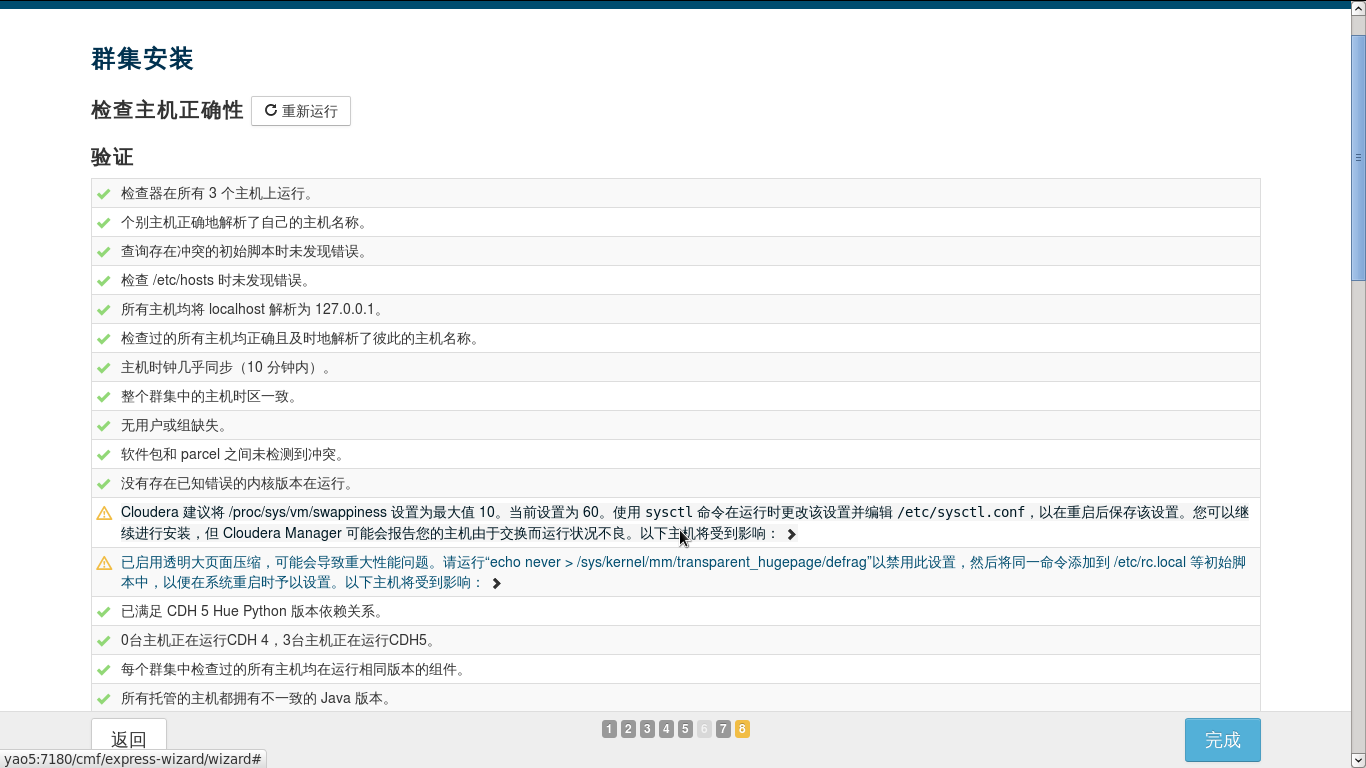Click checkmark for Java 版本 row
Screen dimensions: 1366x768
[x=104, y=699]
